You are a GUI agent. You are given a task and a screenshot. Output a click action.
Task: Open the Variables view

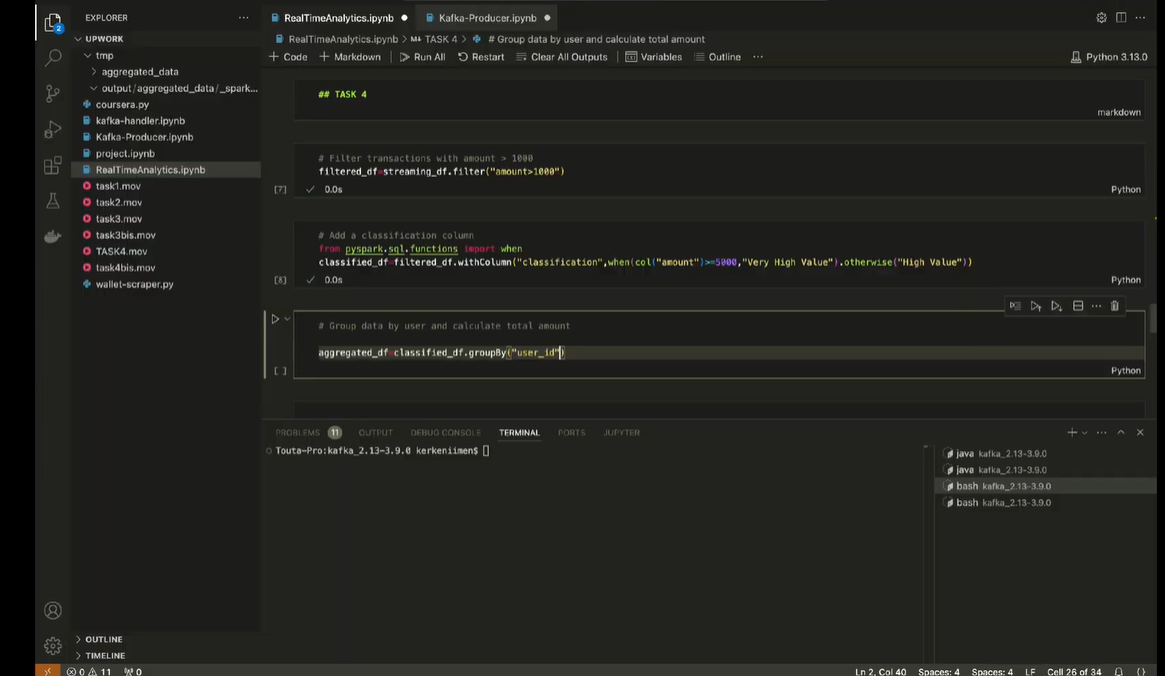click(x=654, y=57)
